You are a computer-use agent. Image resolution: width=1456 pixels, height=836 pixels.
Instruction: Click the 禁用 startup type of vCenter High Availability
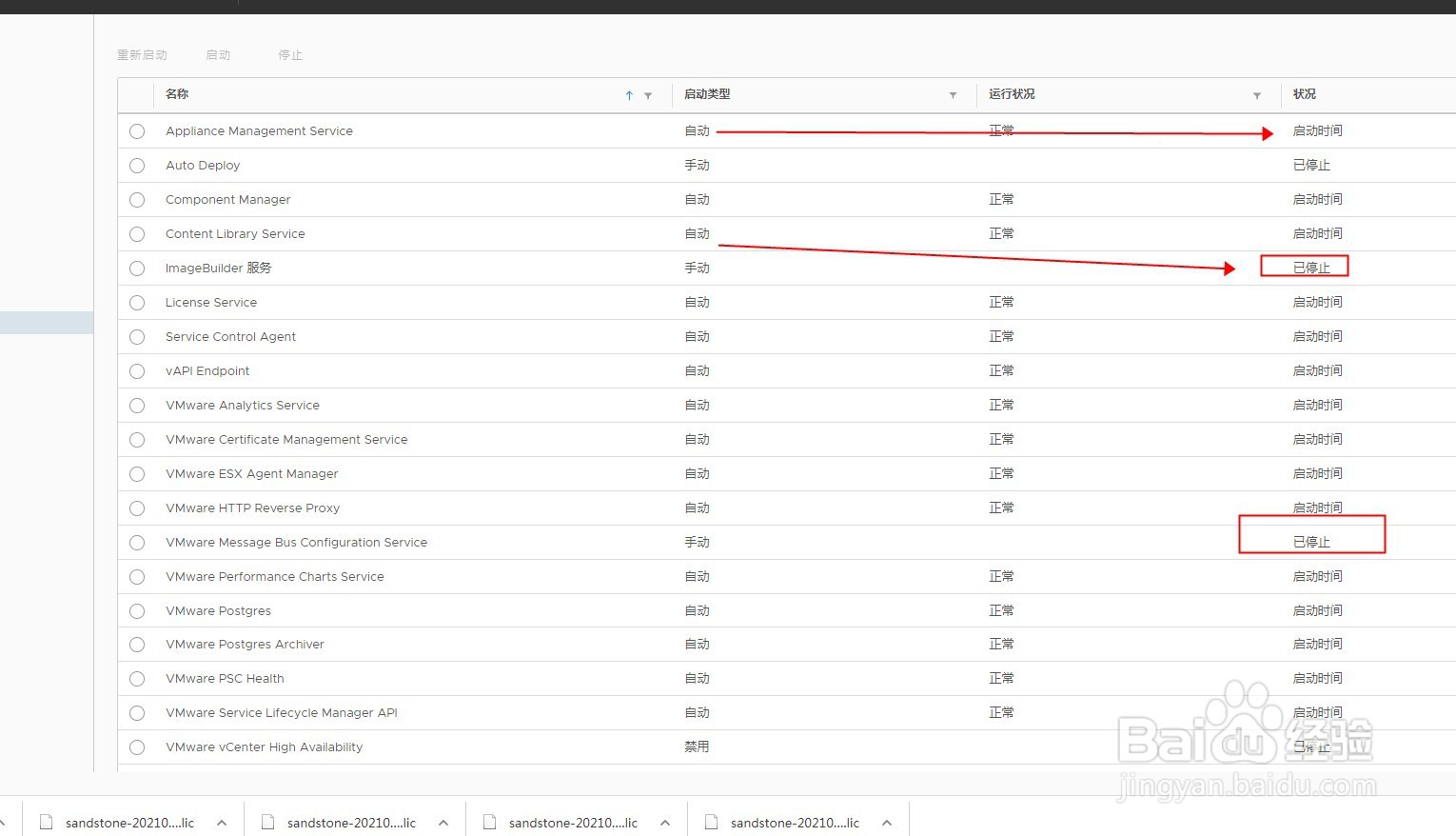(698, 747)
